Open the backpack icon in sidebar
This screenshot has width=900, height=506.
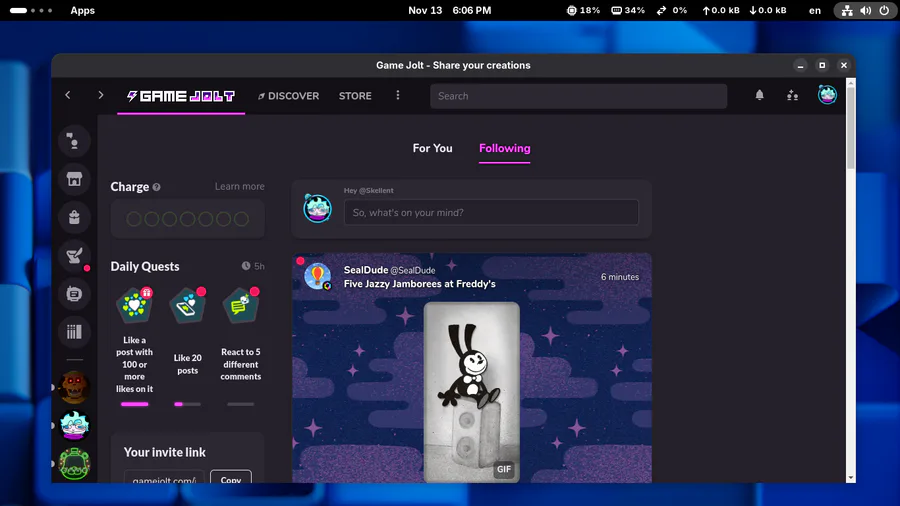click(x=74, y=217)
